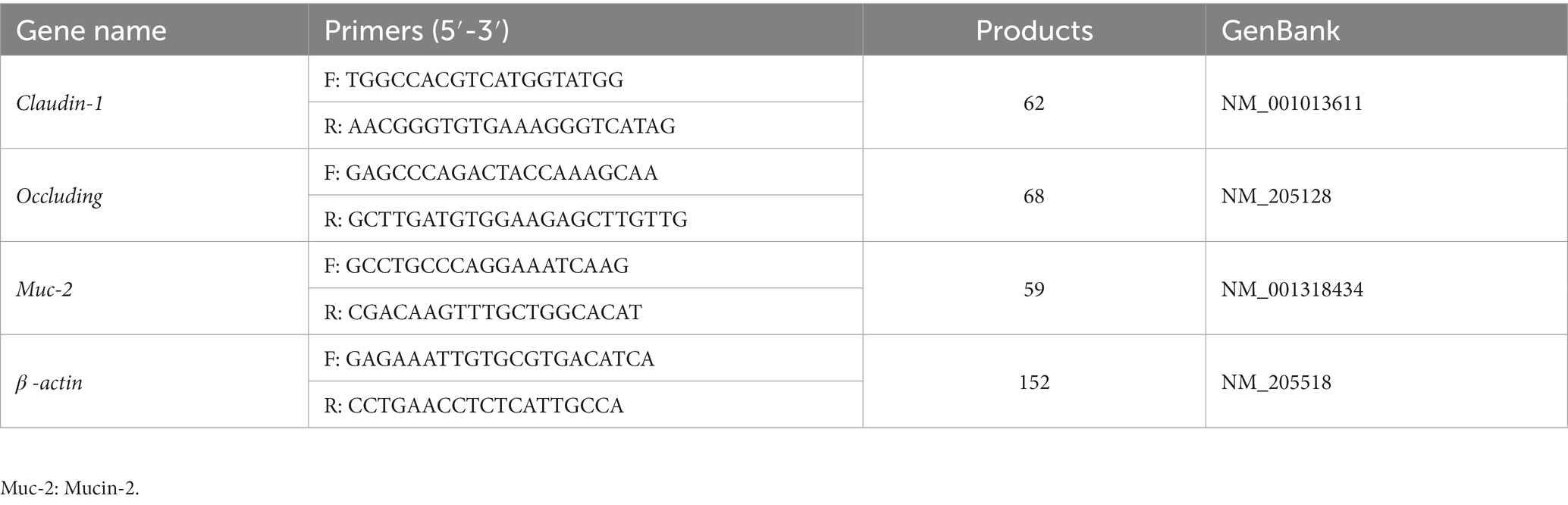Click the Products column header
The width and height of the screenshot is (1568, 505).
[1034, 30]
